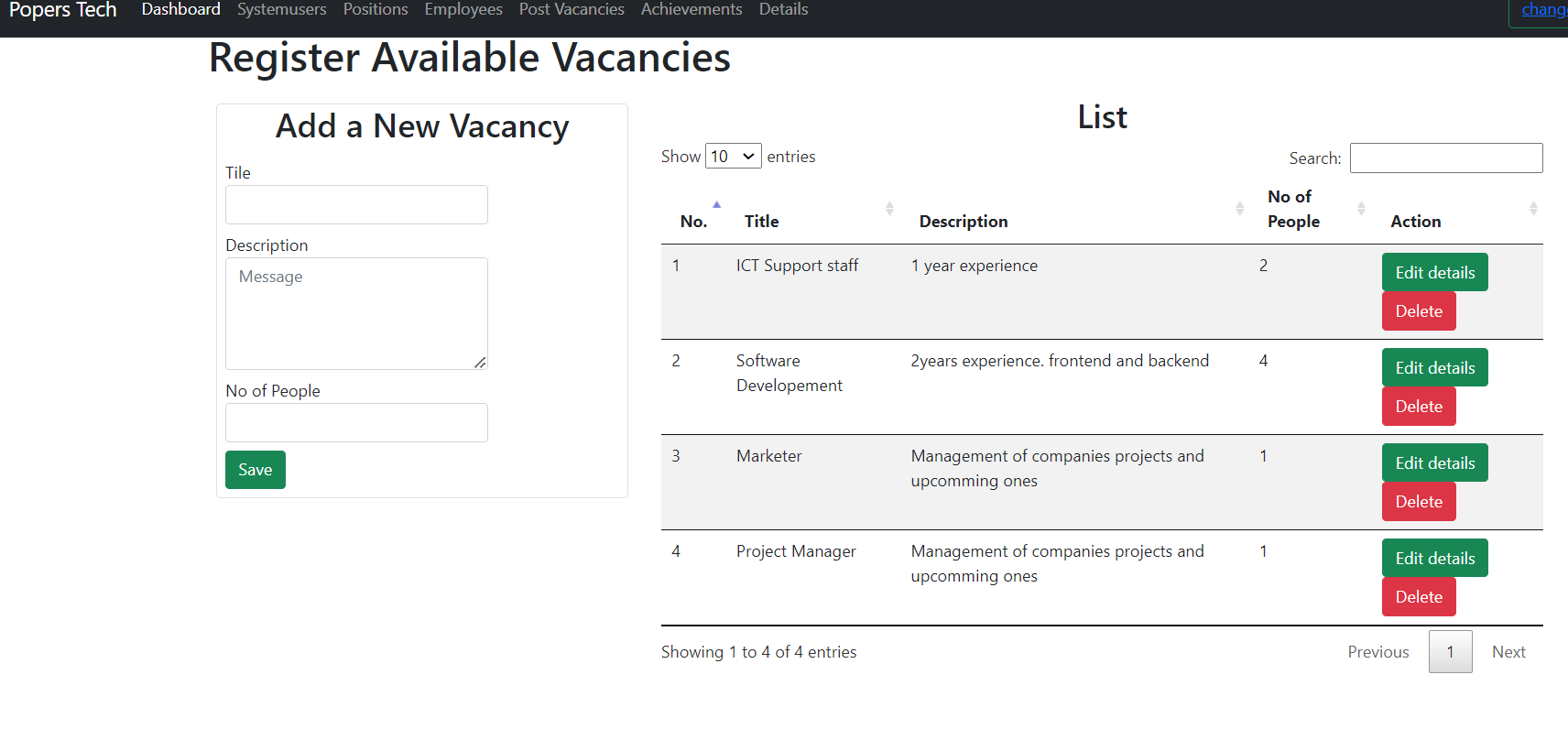This screenshot has width=1568, height=740.
Task: Grab the Description textarea resize handle
Action: pos(480,363)
